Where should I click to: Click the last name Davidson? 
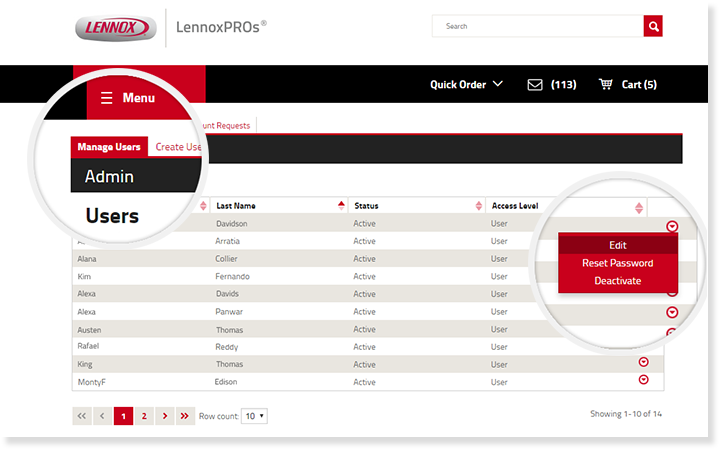(232, 223)
